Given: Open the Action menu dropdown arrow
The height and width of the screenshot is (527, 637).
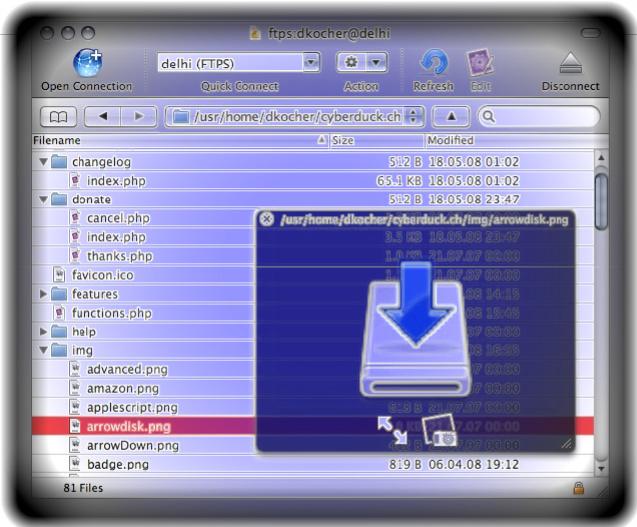Looking at the screenshot, I should pyautogui.click(x=376, y=62).
